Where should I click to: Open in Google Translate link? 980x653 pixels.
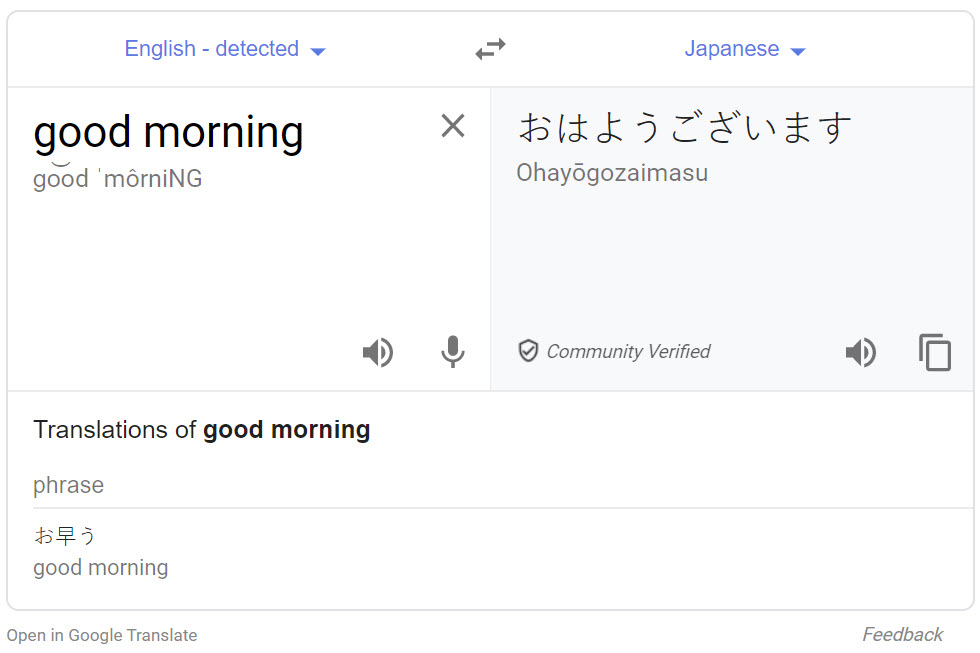(x=102, y=635)
